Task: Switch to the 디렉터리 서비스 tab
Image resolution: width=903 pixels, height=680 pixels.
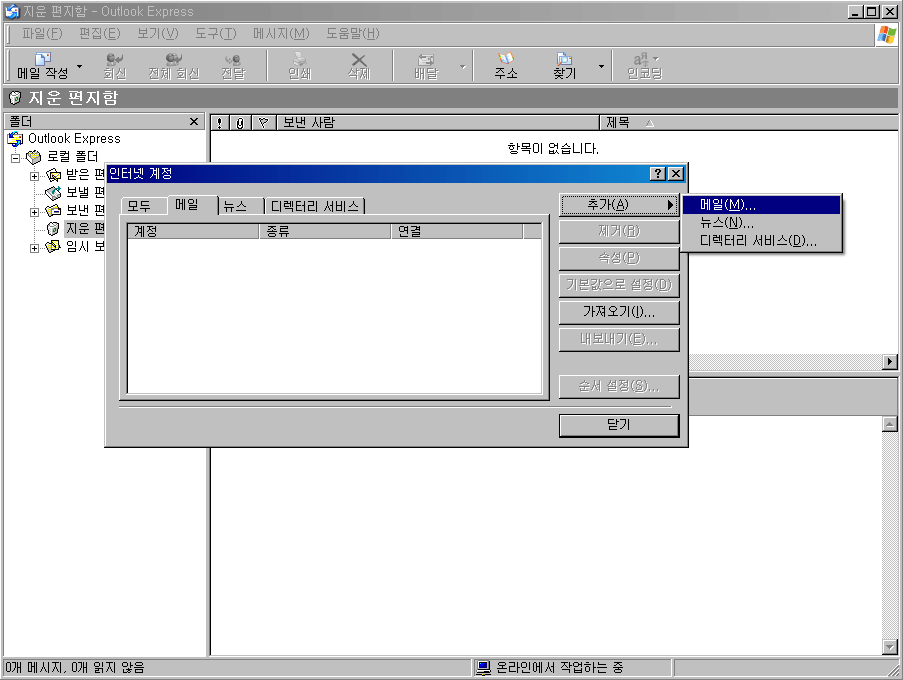Action: click(x=314, y=206)
